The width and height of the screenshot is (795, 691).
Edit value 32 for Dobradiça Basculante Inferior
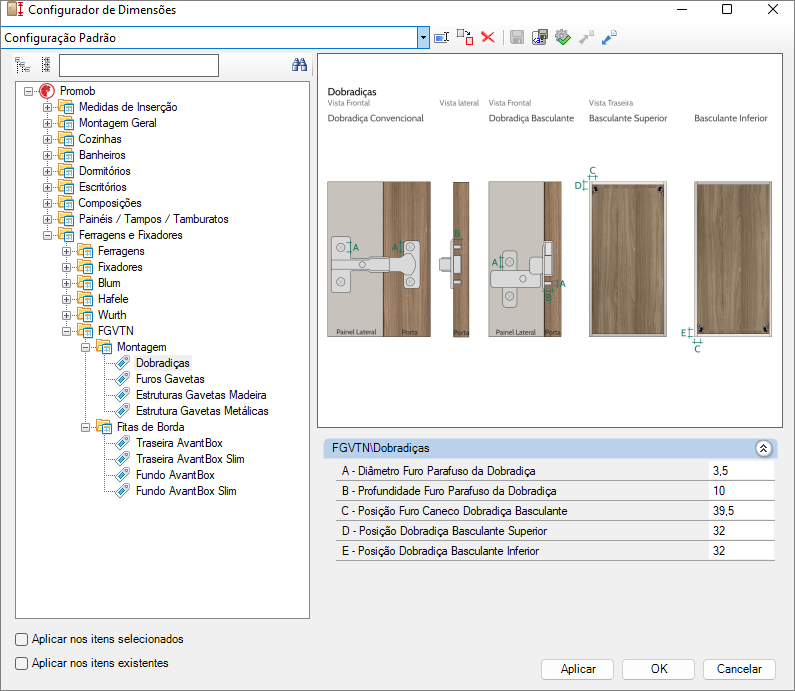(x=741, y=551)
